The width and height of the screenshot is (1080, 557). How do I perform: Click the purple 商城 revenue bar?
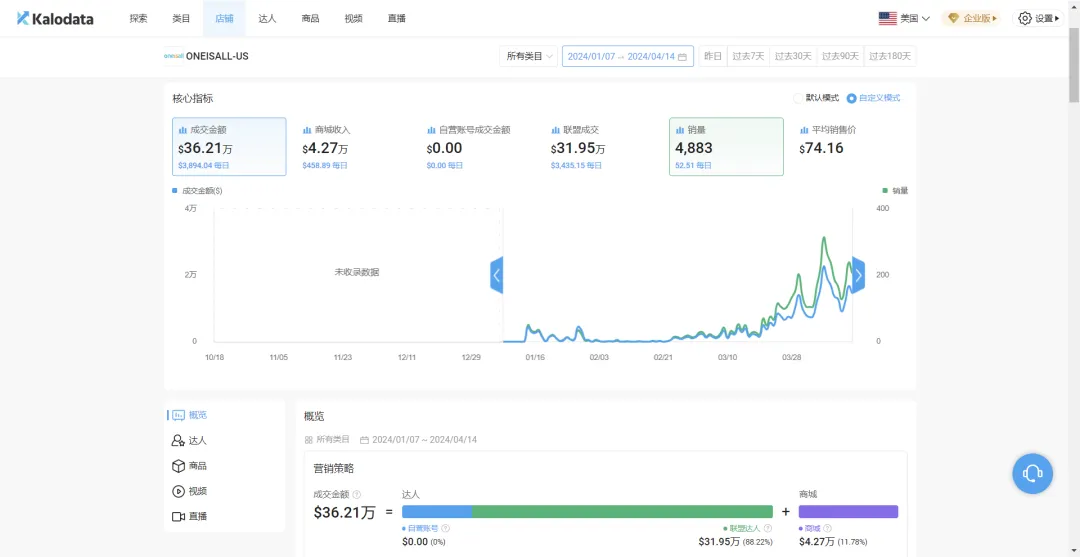848,512
